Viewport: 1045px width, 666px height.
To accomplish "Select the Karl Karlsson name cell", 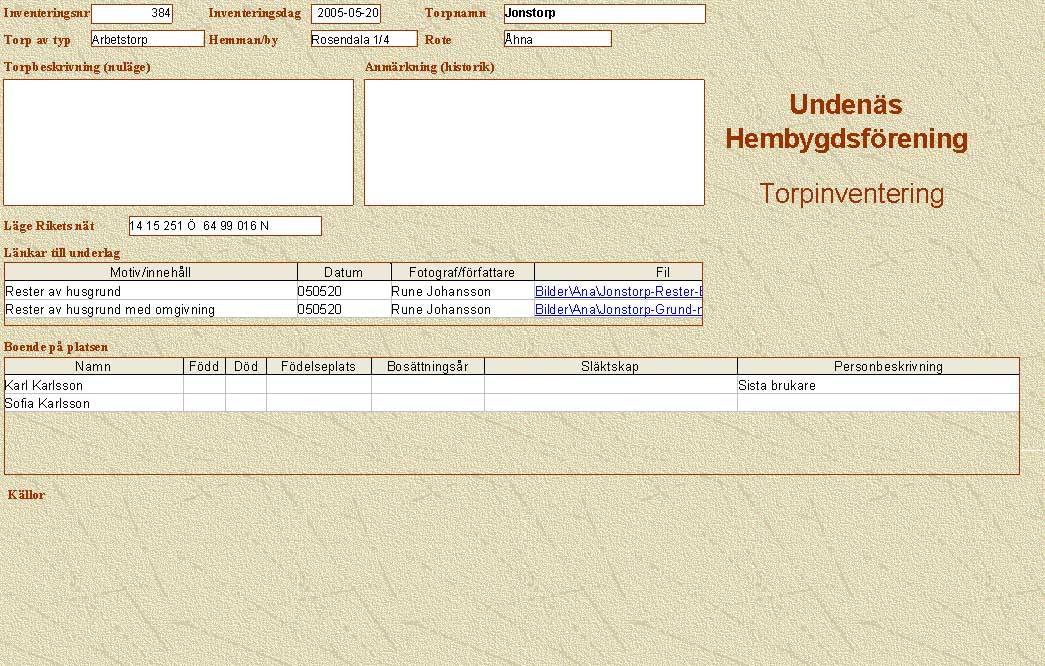I will coord(94,385).
